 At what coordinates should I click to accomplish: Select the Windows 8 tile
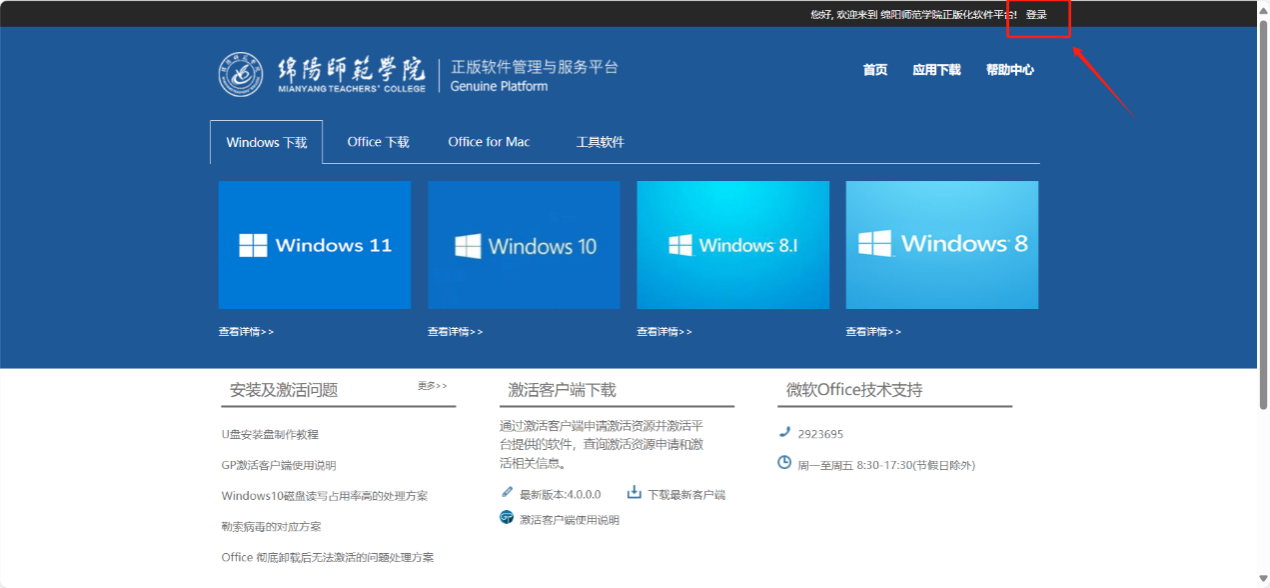[942, 245]
